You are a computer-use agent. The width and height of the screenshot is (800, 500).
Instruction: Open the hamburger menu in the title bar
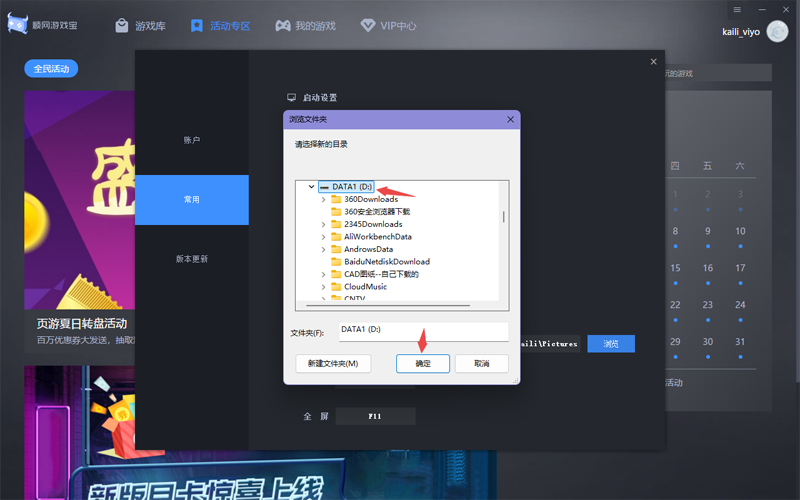click(737, 10)
